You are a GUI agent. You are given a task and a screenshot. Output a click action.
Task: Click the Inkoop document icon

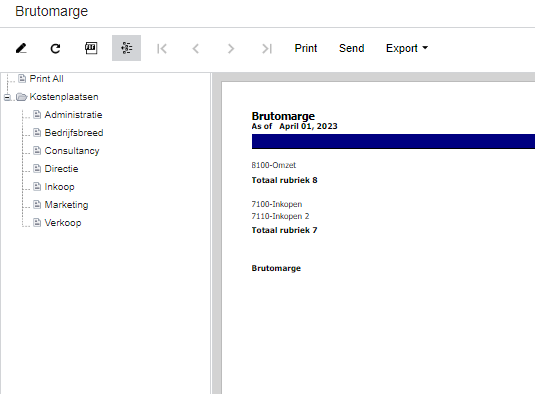[37, 187]
